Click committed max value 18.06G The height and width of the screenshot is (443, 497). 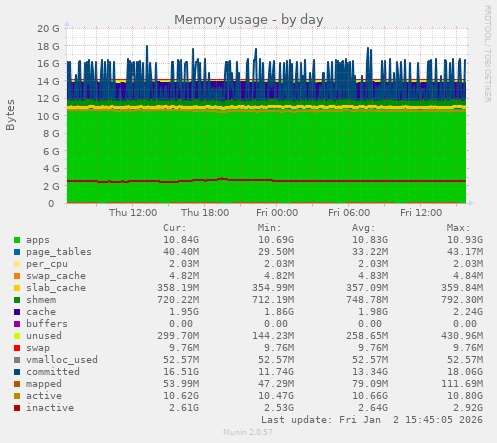(x=465, y=372)
